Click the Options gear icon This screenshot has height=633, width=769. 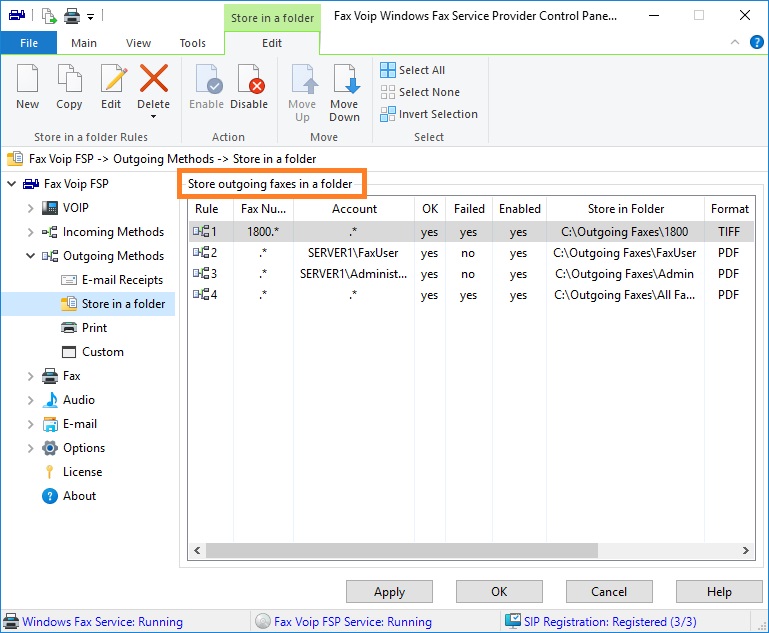point(50,448)
